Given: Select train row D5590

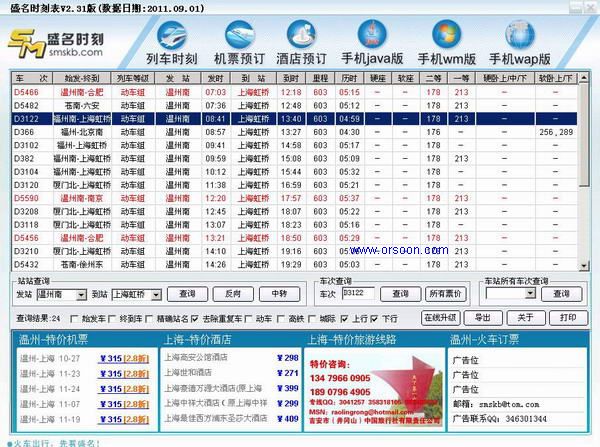Looking at the screenshot, I should tap(295, 198).
